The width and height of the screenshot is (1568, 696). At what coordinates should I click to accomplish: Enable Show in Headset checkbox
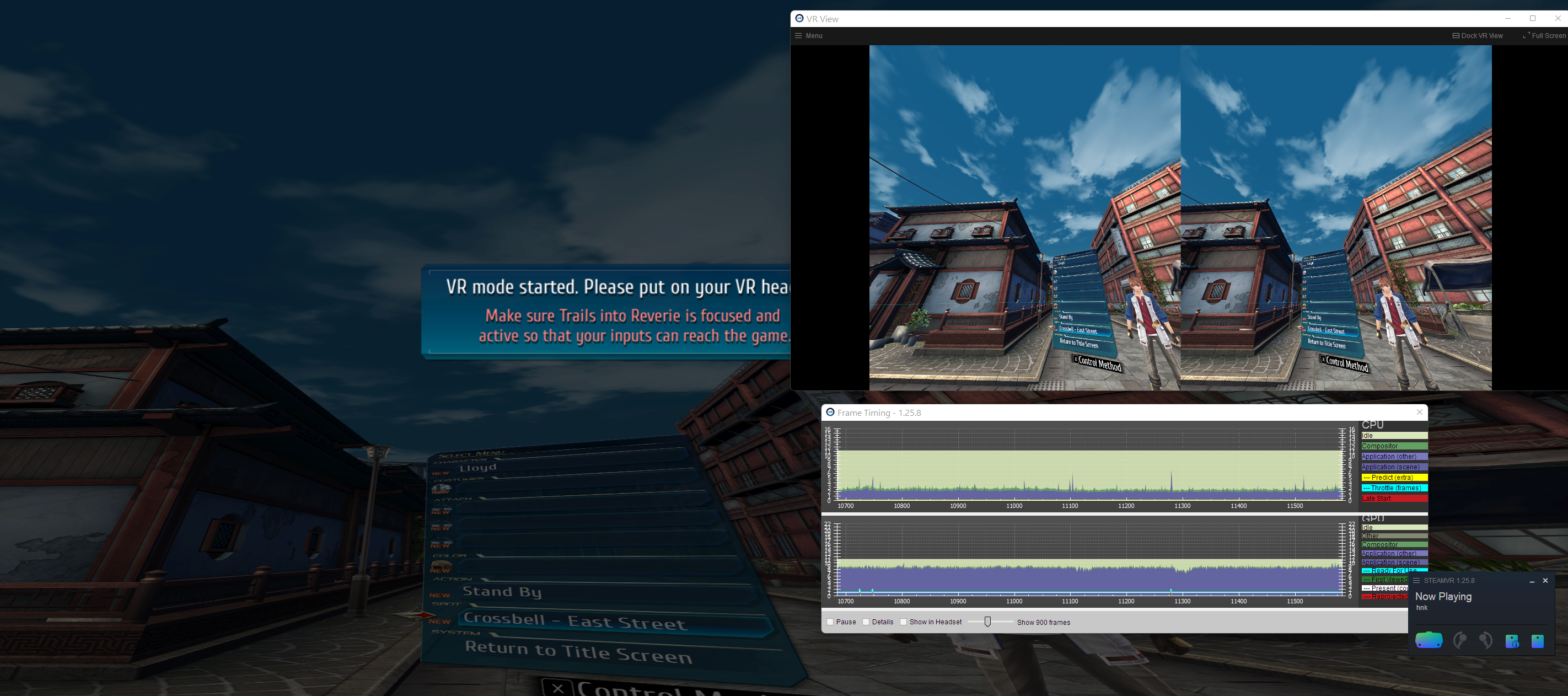(903, 622)
